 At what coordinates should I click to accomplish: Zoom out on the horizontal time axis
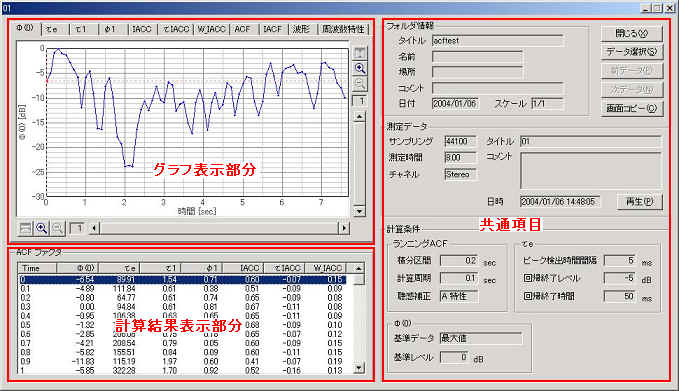tap(57, 228)
